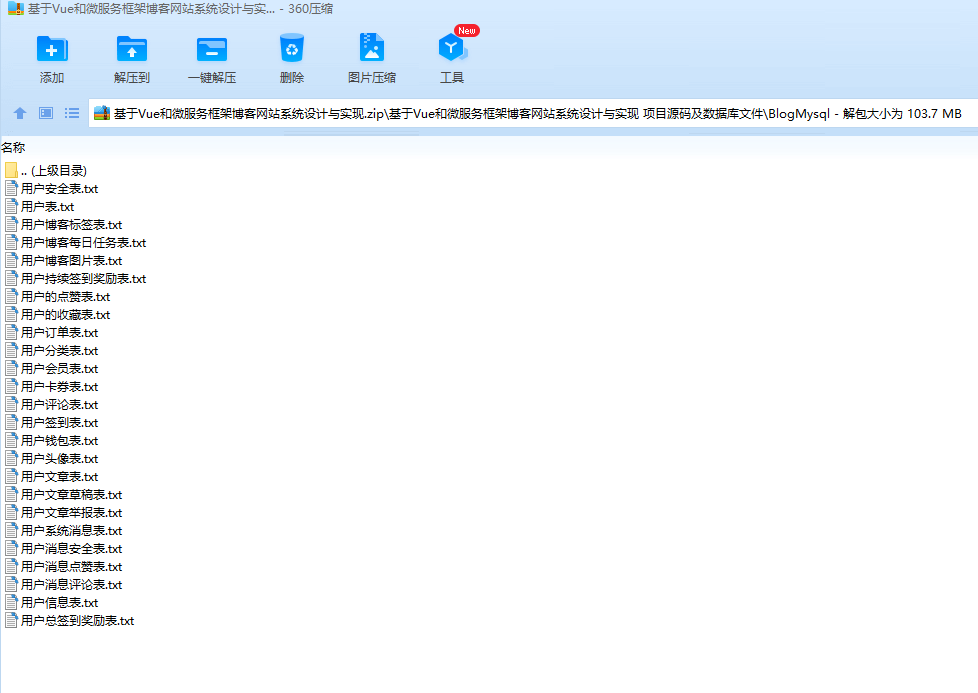
Task: Switch to icon view mode button
Action: coord(46,113)
